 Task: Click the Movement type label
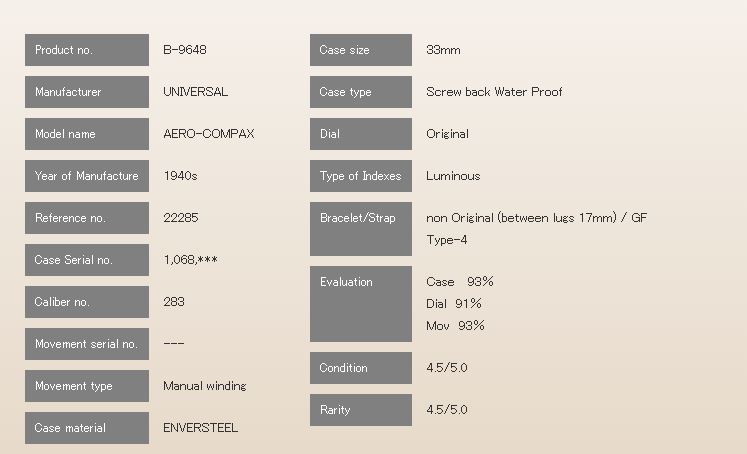click(x=87, y=386)
